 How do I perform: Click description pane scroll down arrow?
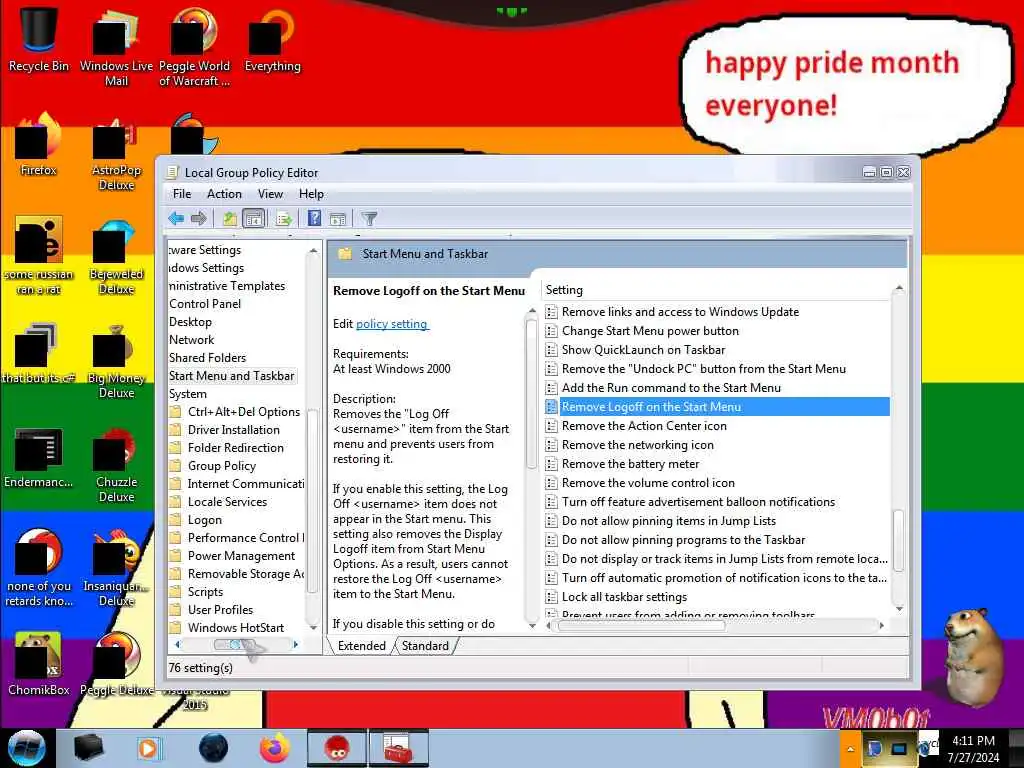click(x=532, y=625)
